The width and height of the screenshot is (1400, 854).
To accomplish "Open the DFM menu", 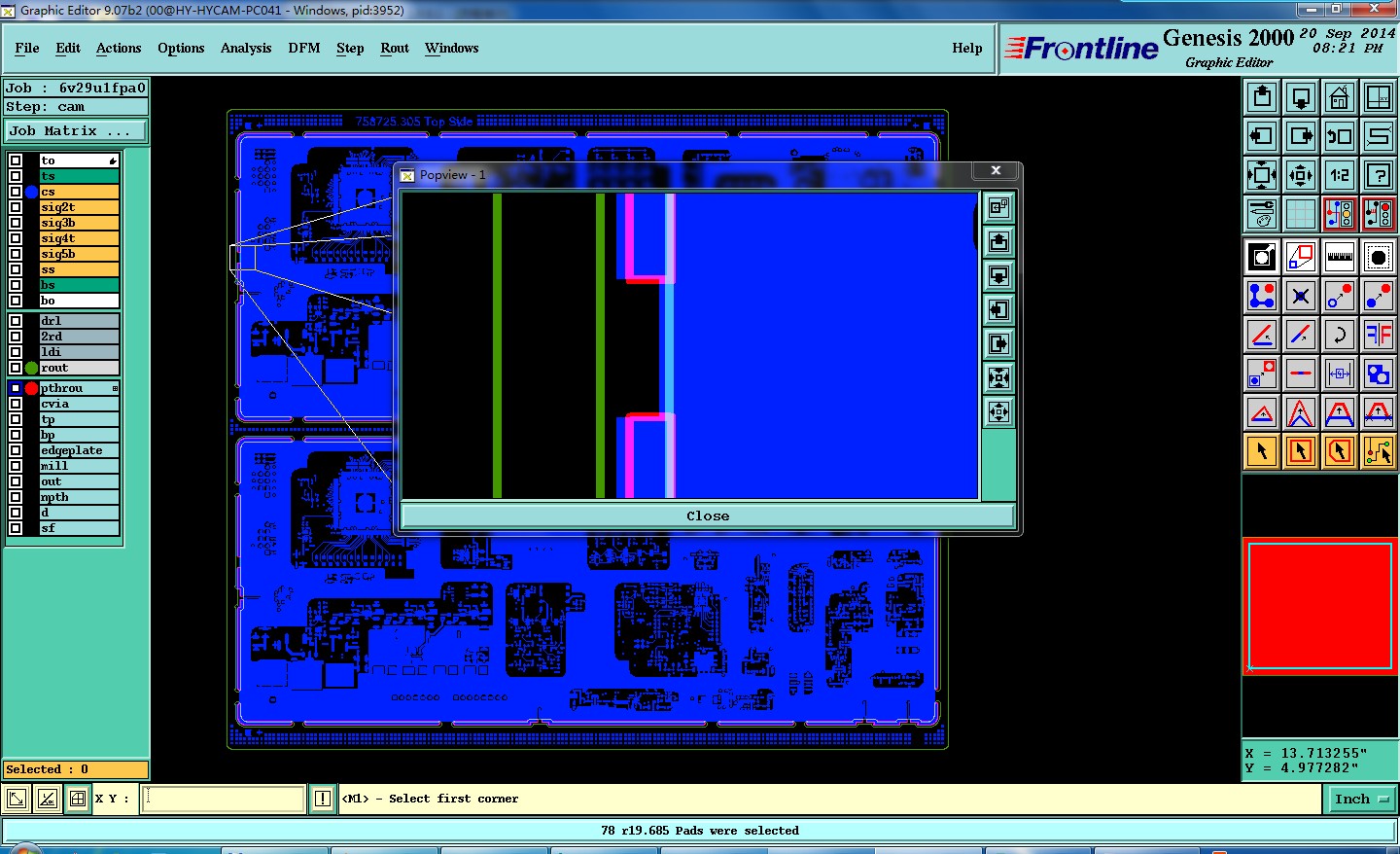I will point(304,48).
